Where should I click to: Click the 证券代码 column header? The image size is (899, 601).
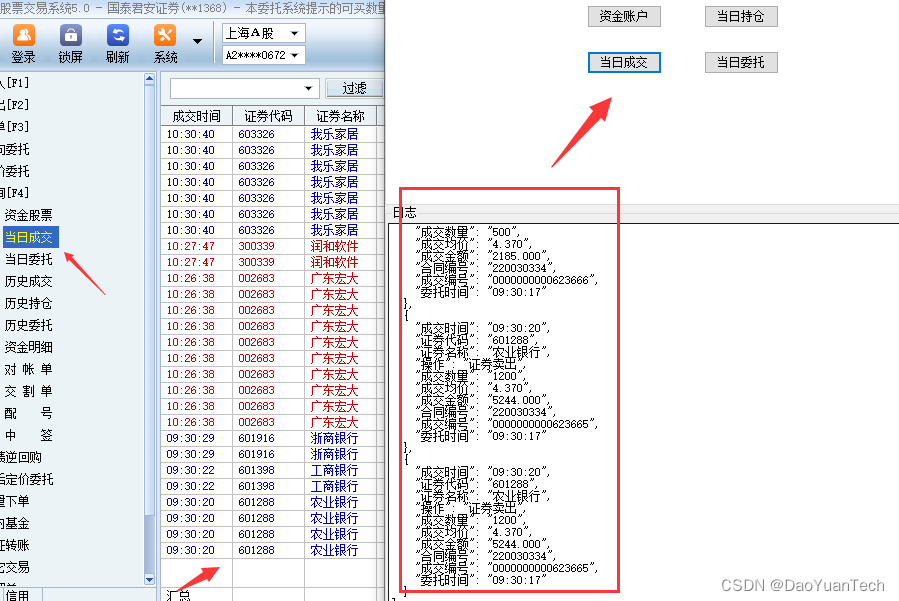pos(268,116)
